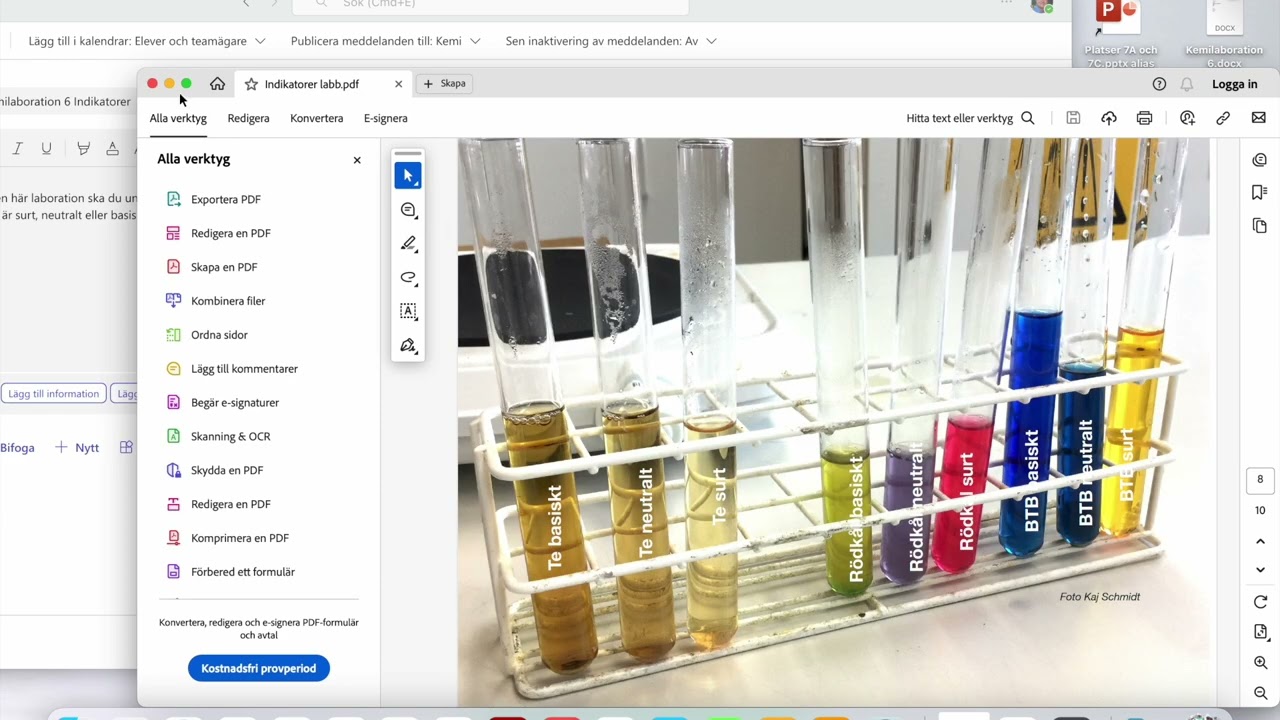Click Logga in
This screenshot has height=720, width=1280.
[x=1235, y=84]
